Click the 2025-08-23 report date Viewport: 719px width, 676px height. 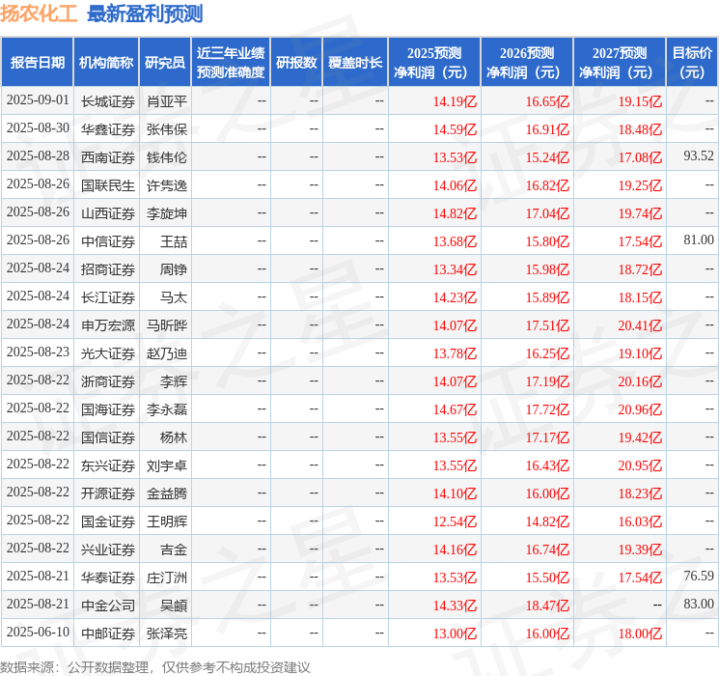tap(38, 352)
